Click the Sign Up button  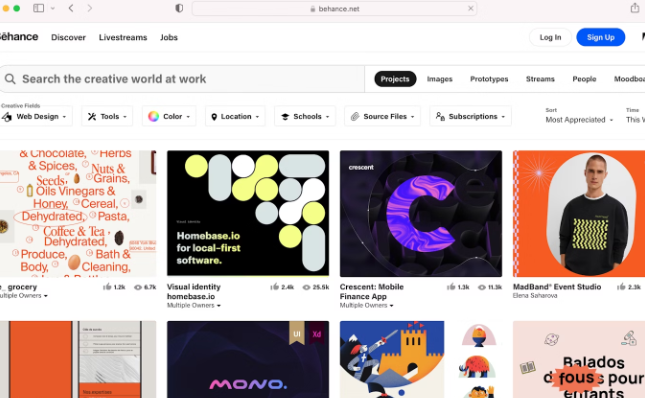click(601, 37)
